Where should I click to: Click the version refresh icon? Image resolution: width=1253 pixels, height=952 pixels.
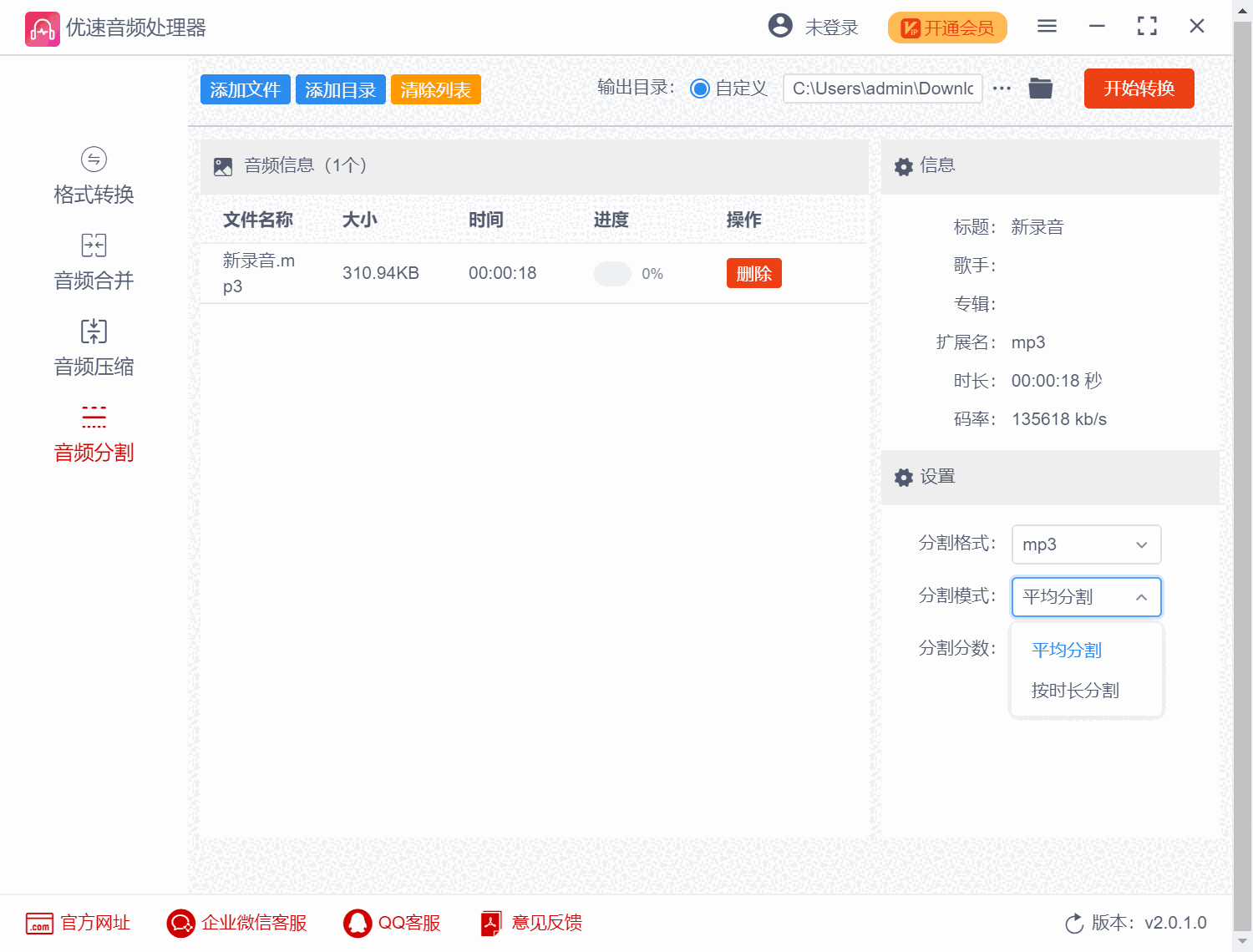(x=1074, y=924)
